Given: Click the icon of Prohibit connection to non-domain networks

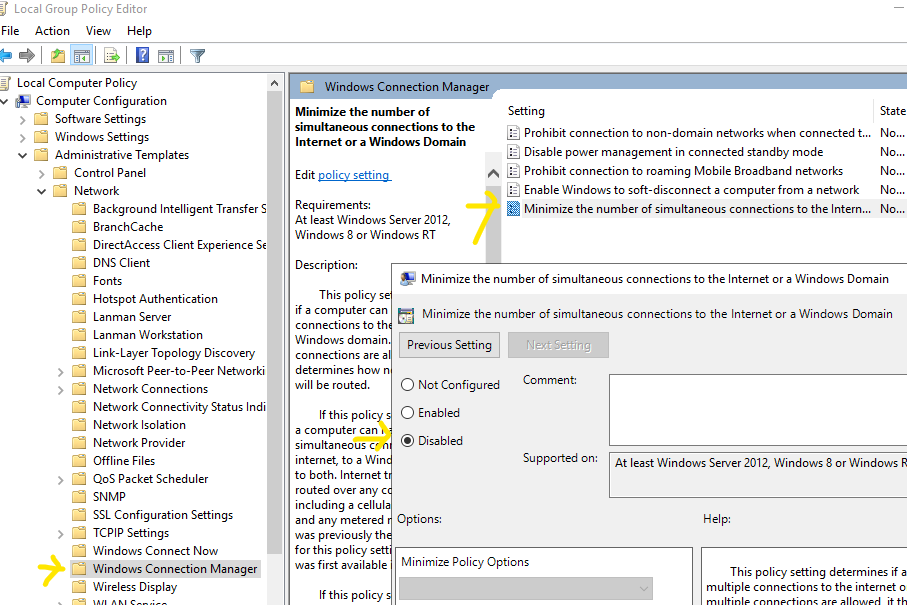Looking at the screenshot, I should click(513, 133).
